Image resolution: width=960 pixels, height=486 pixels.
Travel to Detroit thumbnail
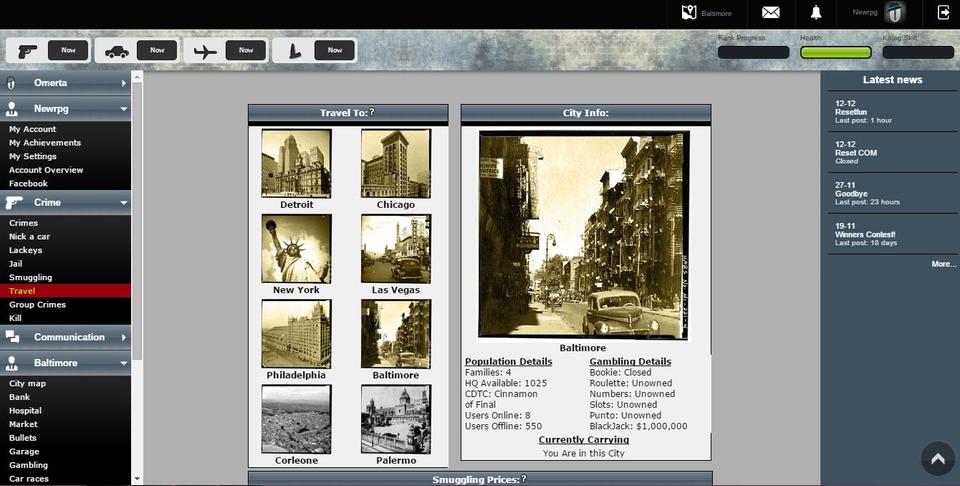coord(296,163)
